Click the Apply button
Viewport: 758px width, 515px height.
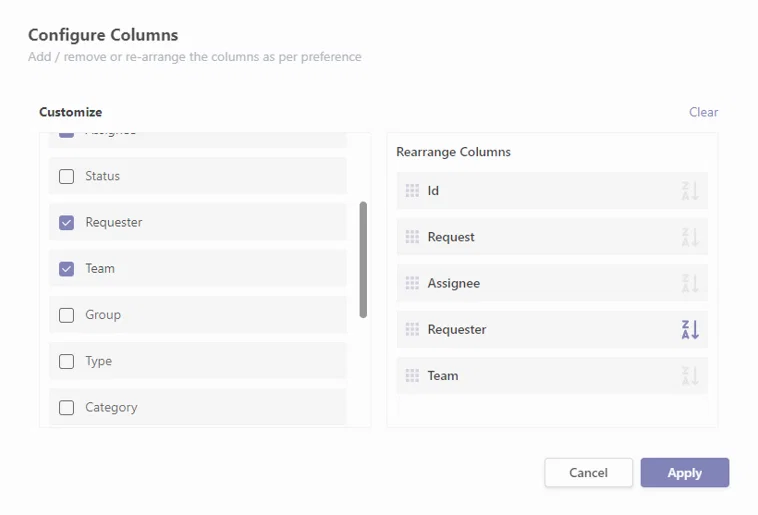pyautogui.click(x=685, y=472)
